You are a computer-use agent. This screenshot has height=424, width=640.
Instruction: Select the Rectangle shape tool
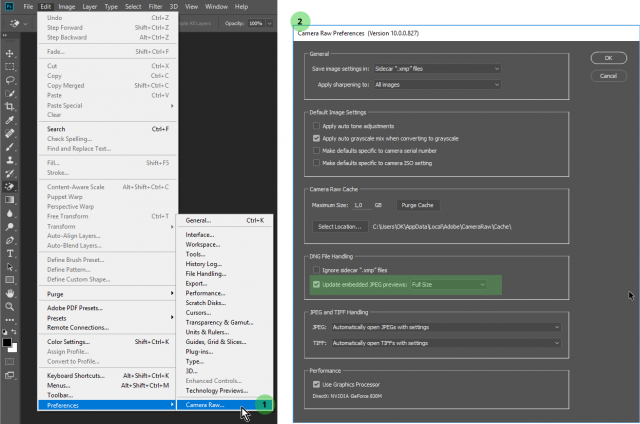[x=10, y=280]
